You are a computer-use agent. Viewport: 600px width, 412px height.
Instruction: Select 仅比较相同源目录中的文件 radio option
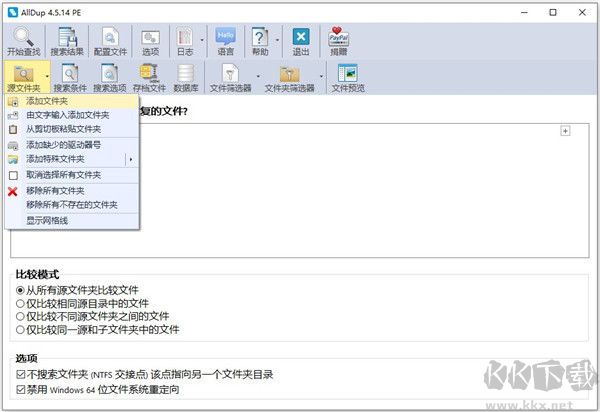coord(20,304)
